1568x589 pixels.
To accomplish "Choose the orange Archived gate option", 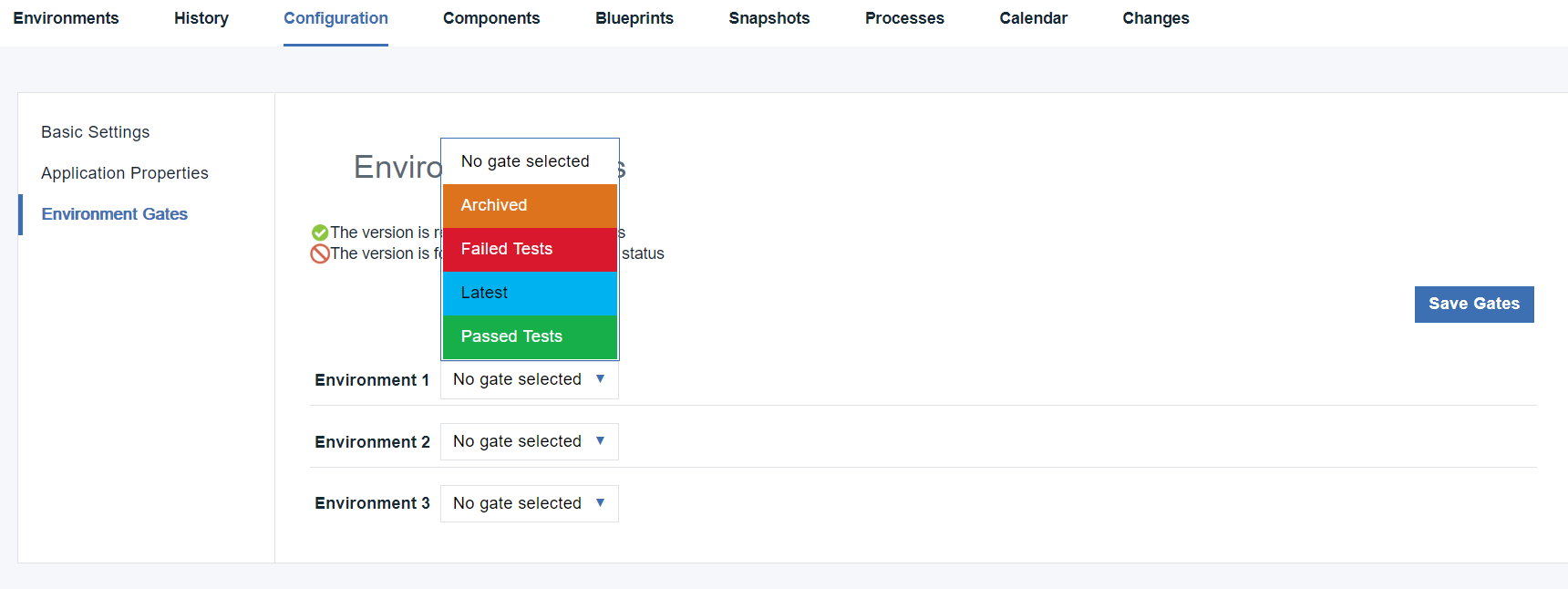I will [530, 205].
